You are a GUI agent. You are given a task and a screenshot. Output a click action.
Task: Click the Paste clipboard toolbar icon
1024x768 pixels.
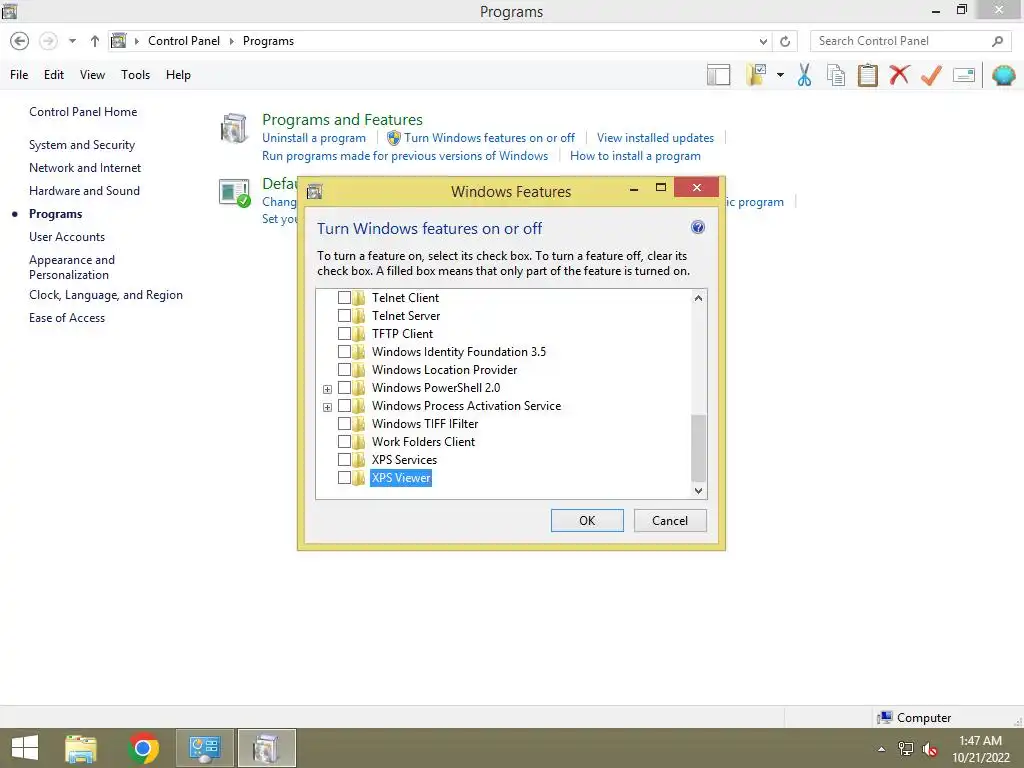[867, 75]
